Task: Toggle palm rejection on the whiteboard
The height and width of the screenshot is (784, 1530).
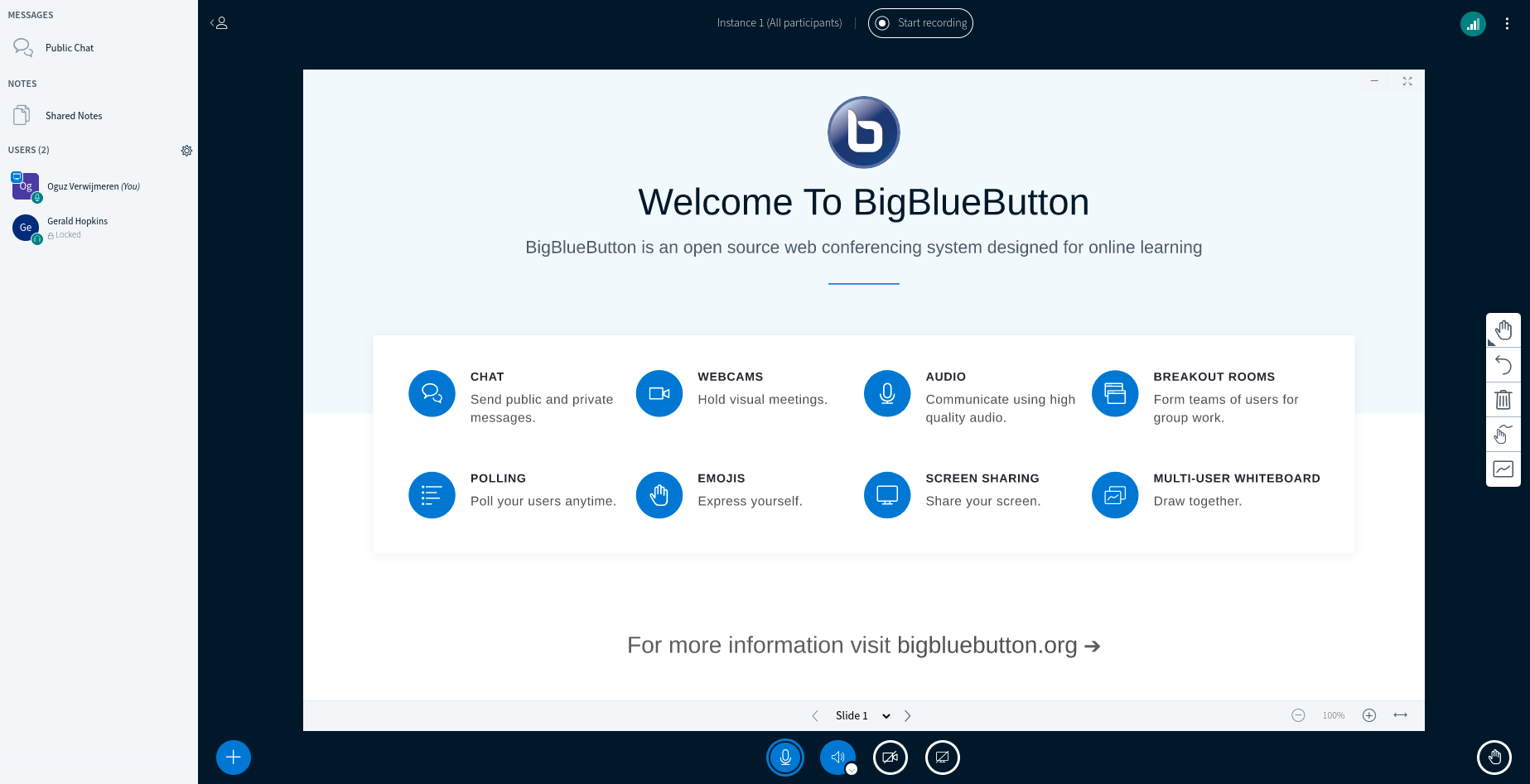Action: pos(1503,434)
